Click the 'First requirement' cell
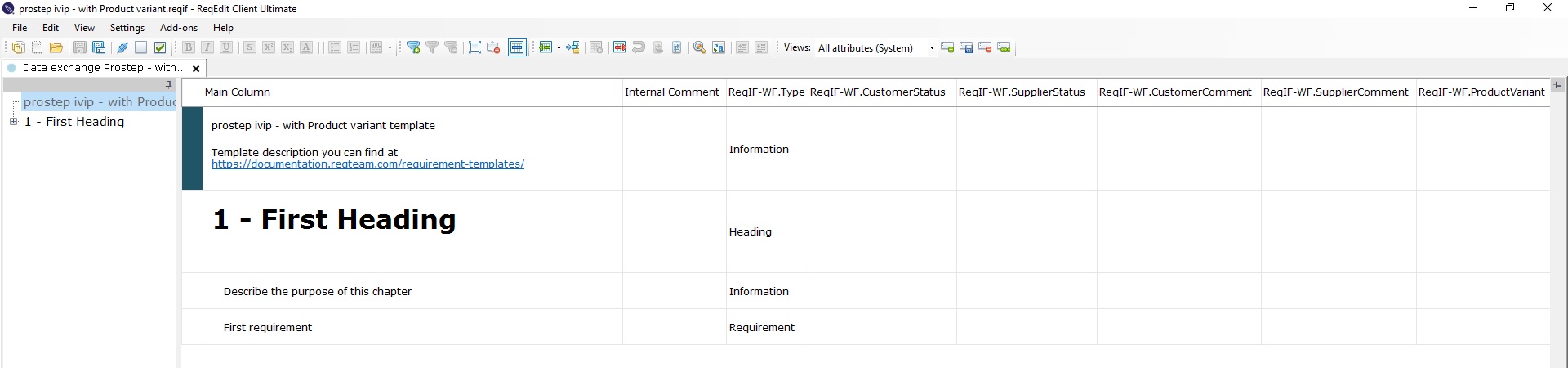 pyautogui.click(x=412, y=327)
